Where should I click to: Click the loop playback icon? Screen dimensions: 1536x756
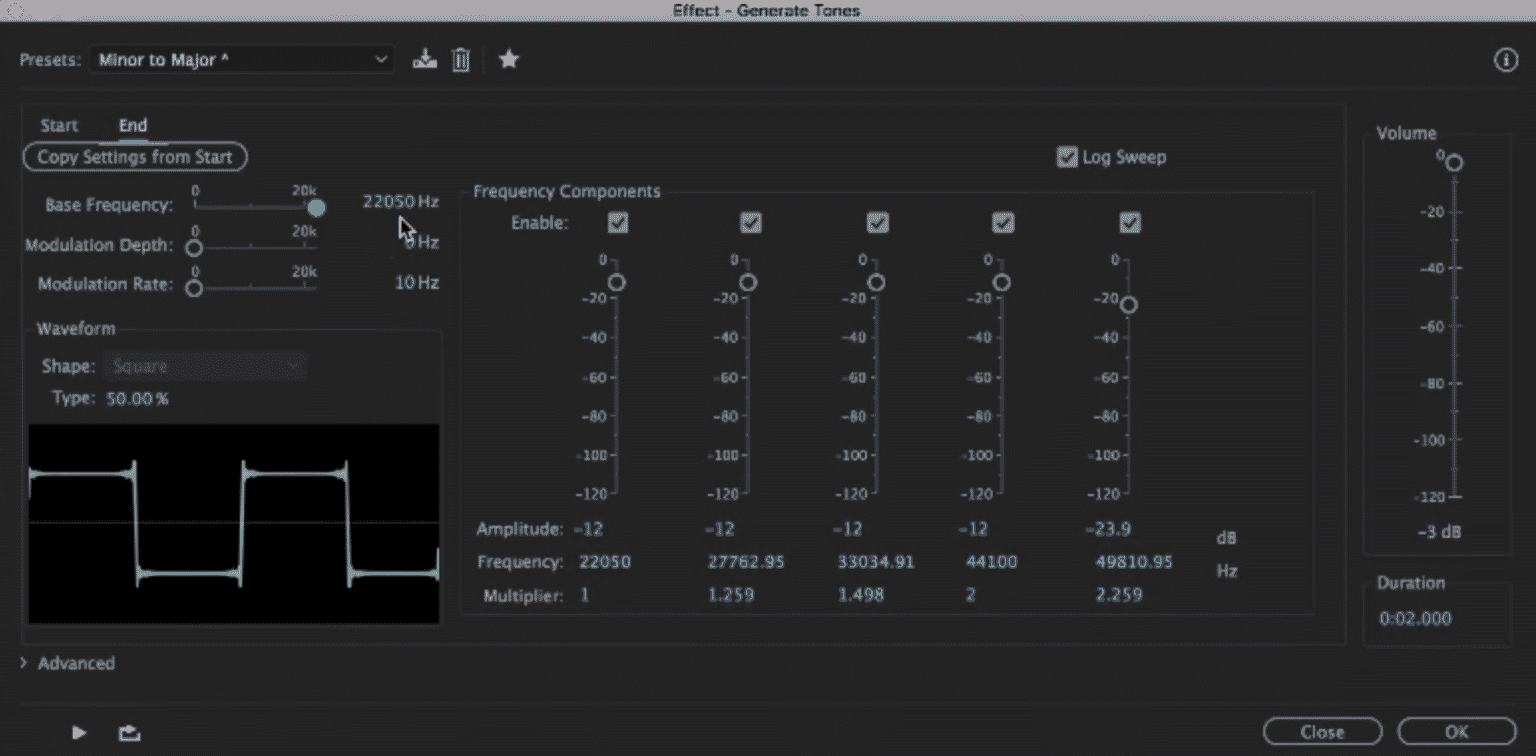coord(129,732)
